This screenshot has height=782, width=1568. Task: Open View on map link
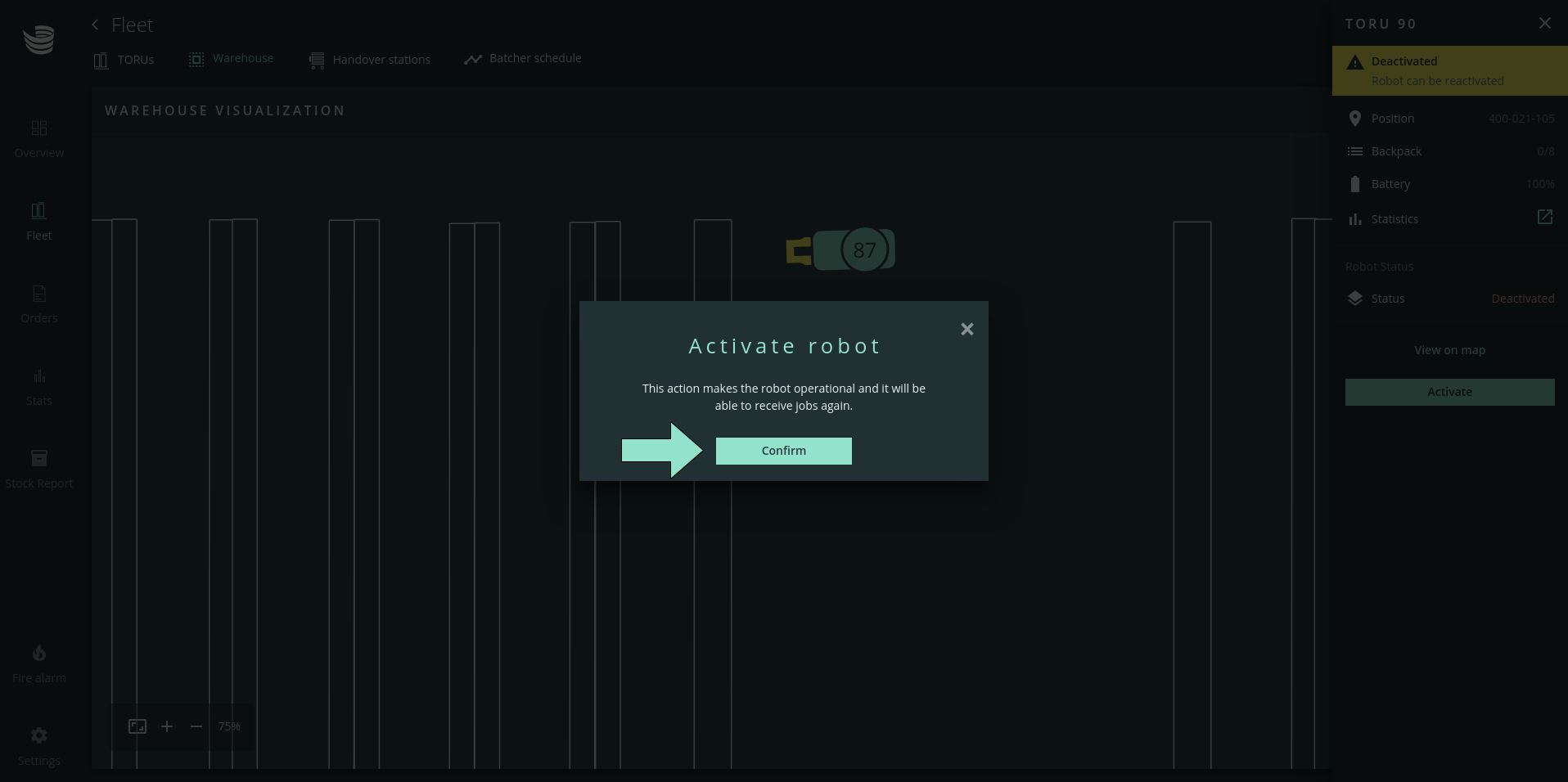tap(1449, 350)
